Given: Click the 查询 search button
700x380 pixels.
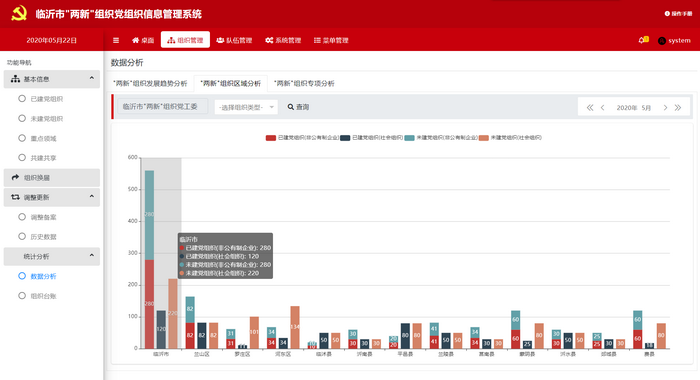Looking at the screenshot, I should coord(298,107).
